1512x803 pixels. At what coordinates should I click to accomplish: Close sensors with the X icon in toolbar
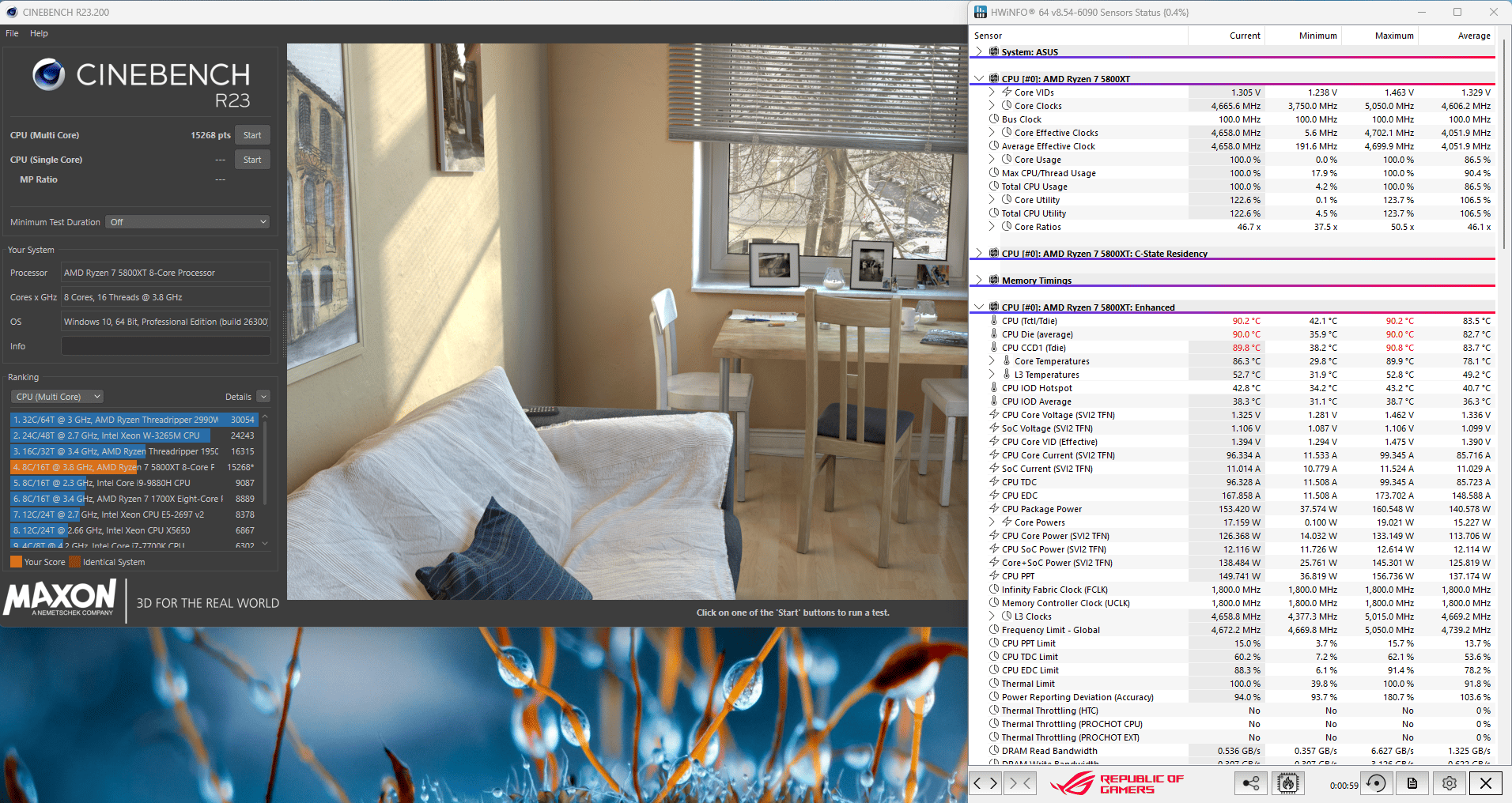[x=1486, y=783]
